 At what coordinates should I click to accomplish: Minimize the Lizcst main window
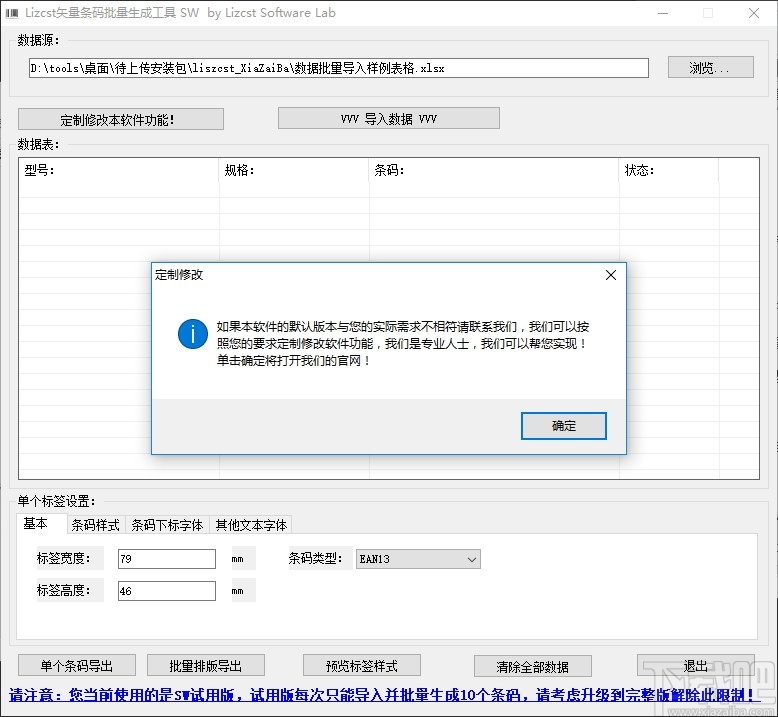663,13
